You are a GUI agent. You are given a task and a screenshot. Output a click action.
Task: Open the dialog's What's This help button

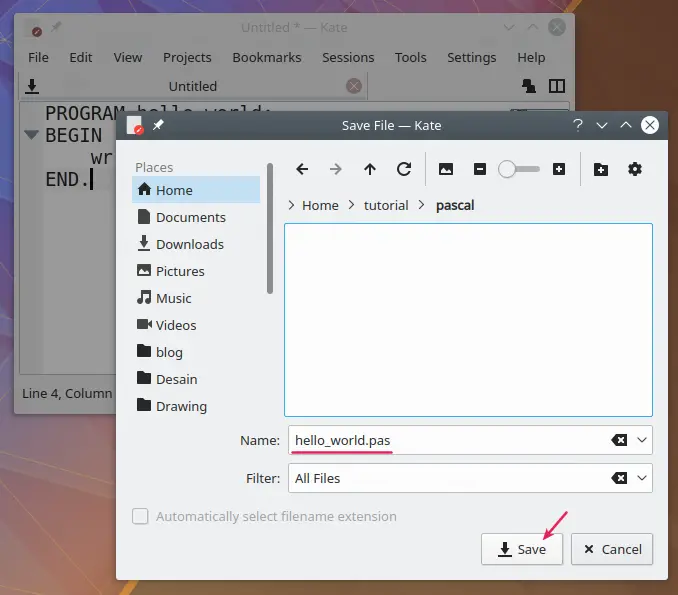pyautogui.click(x=577, y=125)
